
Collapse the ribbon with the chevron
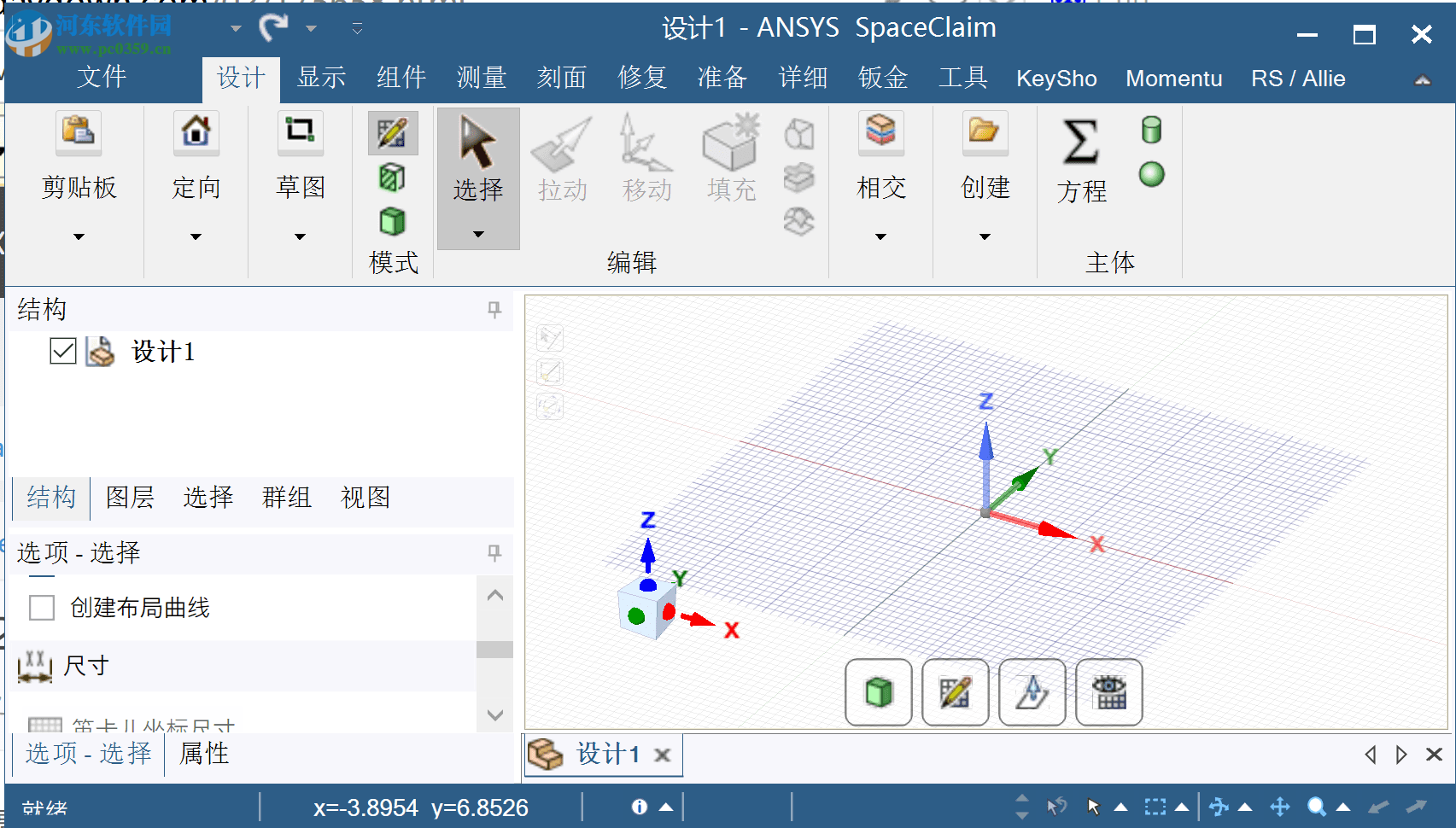pyautogui.click(x=1423, y=79)
